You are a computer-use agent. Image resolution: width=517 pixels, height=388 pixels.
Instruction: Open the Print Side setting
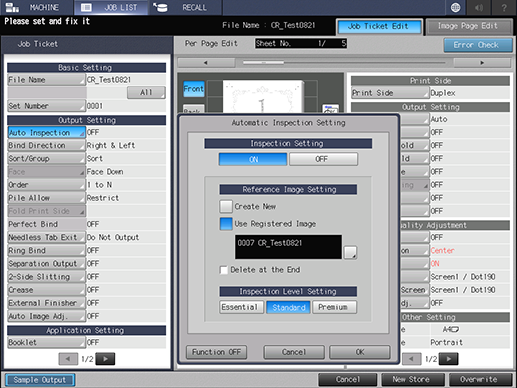[x=390, y=93]
